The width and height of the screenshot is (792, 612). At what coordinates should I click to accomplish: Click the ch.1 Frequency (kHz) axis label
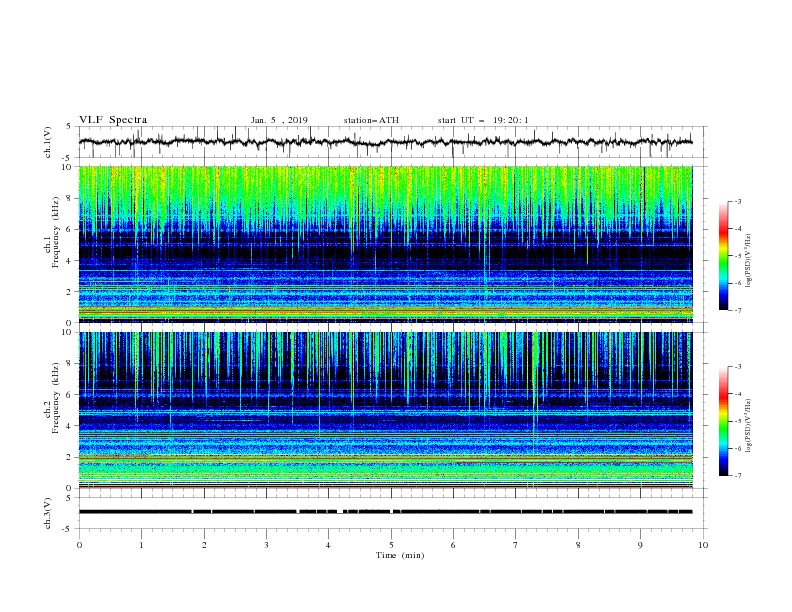pos(52,233)
